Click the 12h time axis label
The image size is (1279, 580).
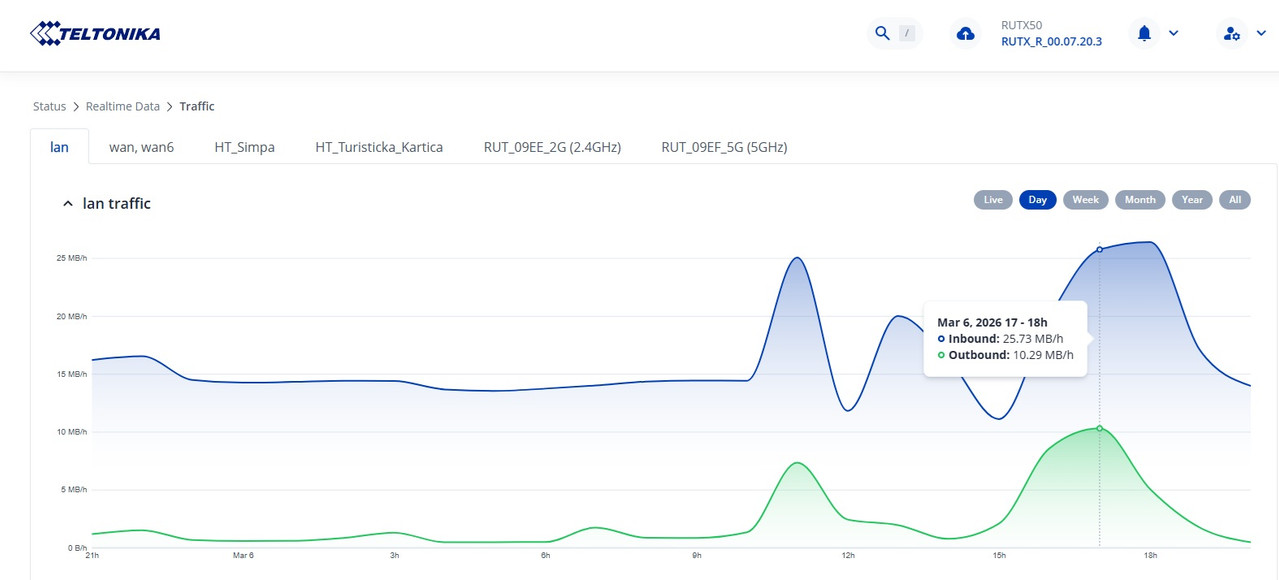click(848, 556)
